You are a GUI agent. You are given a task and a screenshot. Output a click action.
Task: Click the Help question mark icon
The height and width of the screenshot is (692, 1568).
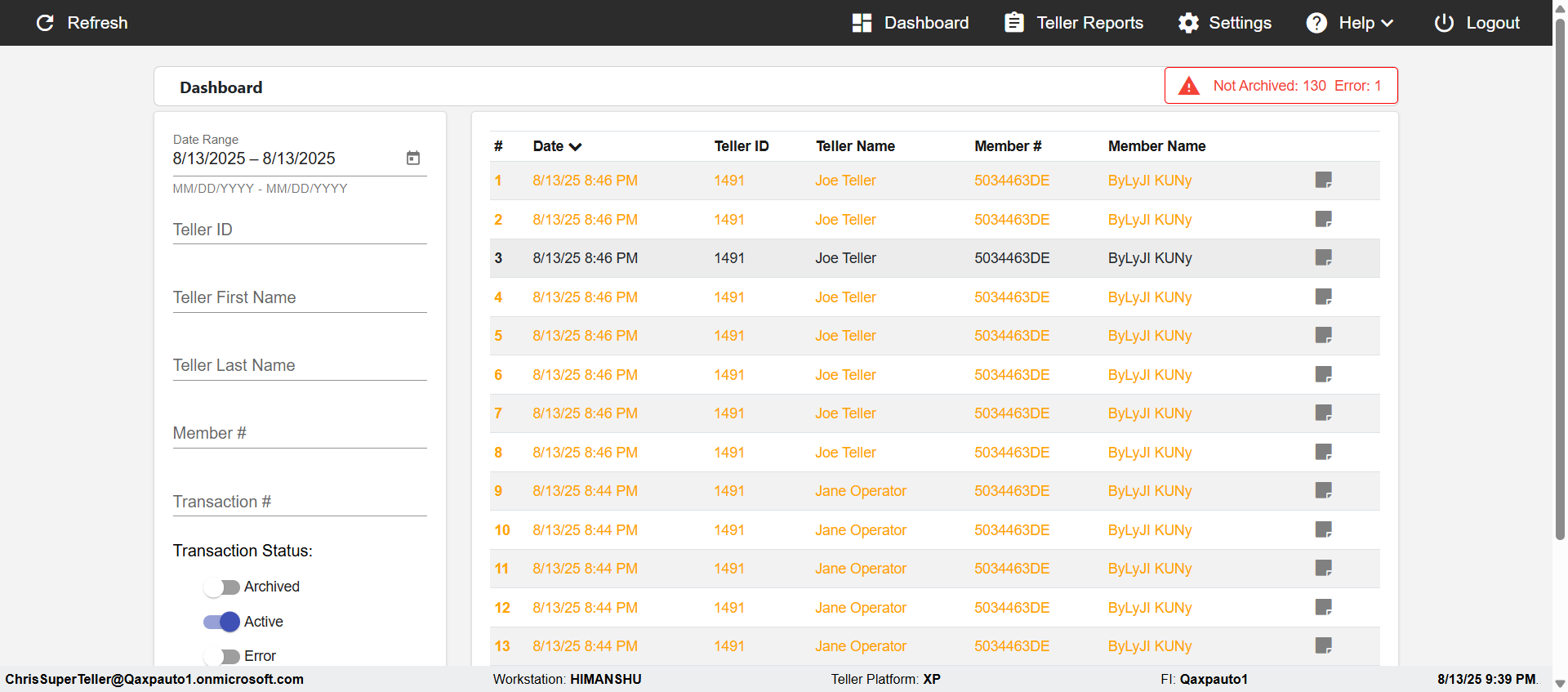pos(1316,23)
